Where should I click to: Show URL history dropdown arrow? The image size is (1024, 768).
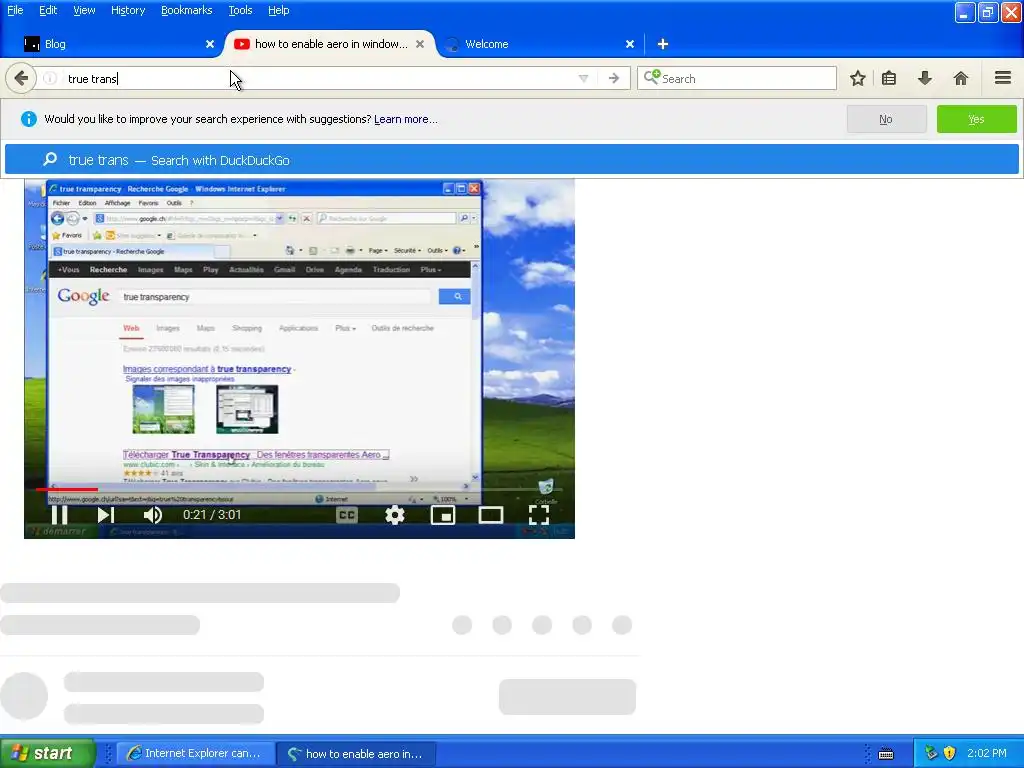tap(583, 78)
